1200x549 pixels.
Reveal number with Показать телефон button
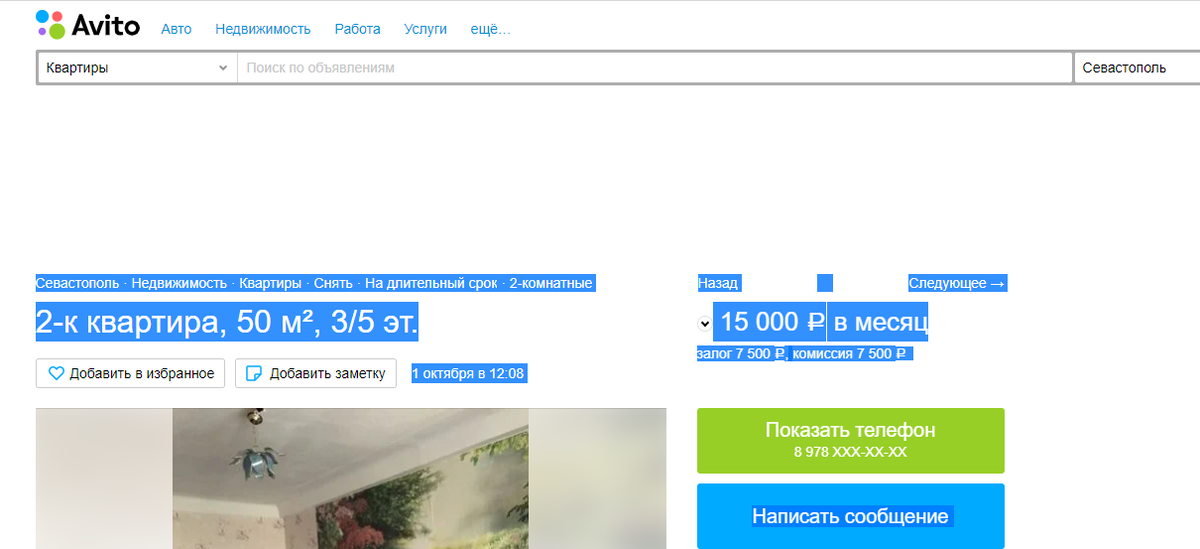pyautogui.click(x=851, y=440)
